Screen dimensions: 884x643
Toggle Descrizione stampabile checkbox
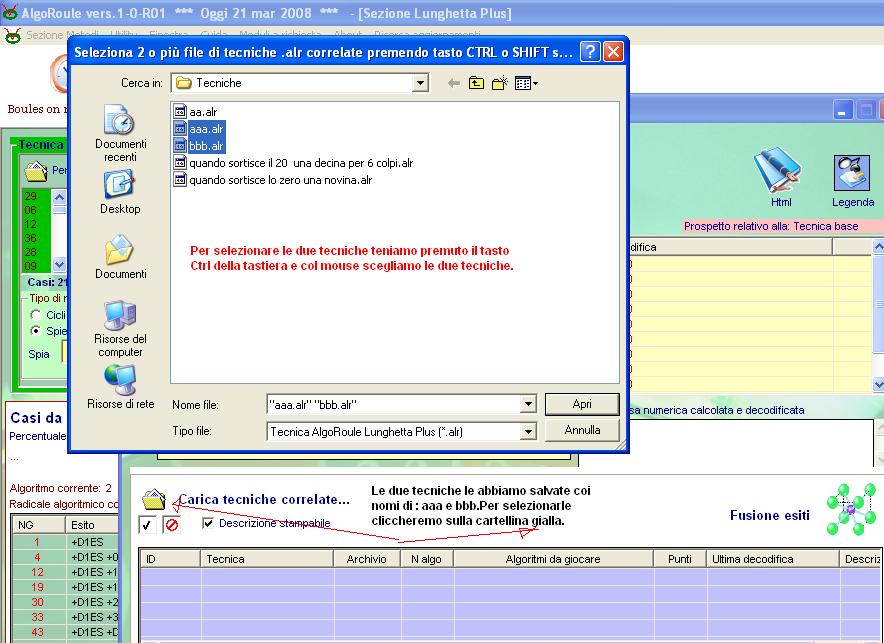(x=208, y=523)
